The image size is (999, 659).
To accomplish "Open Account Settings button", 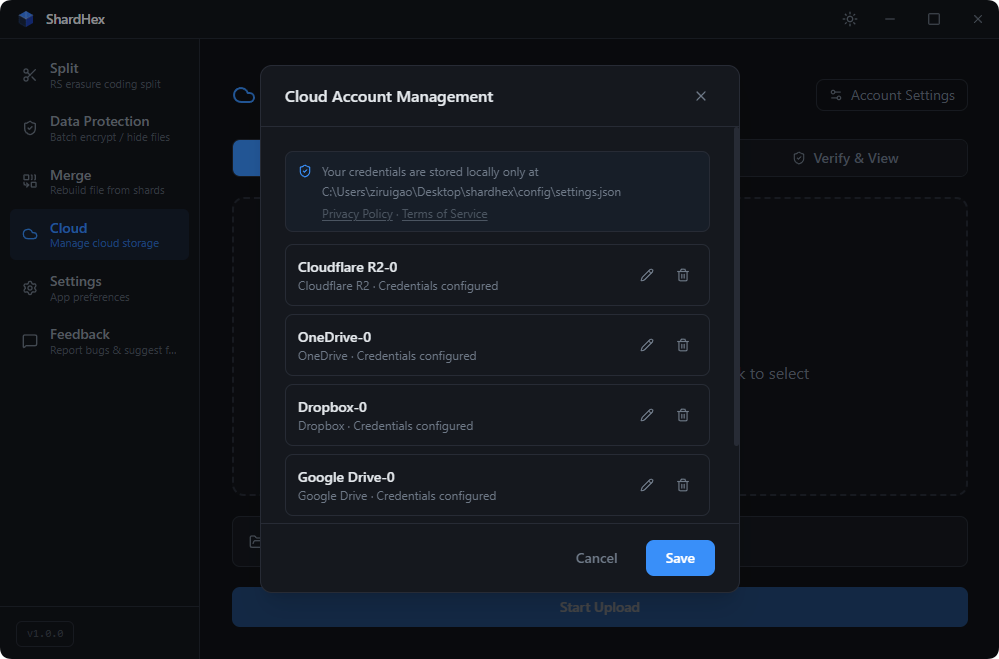I will coord(892,96).
